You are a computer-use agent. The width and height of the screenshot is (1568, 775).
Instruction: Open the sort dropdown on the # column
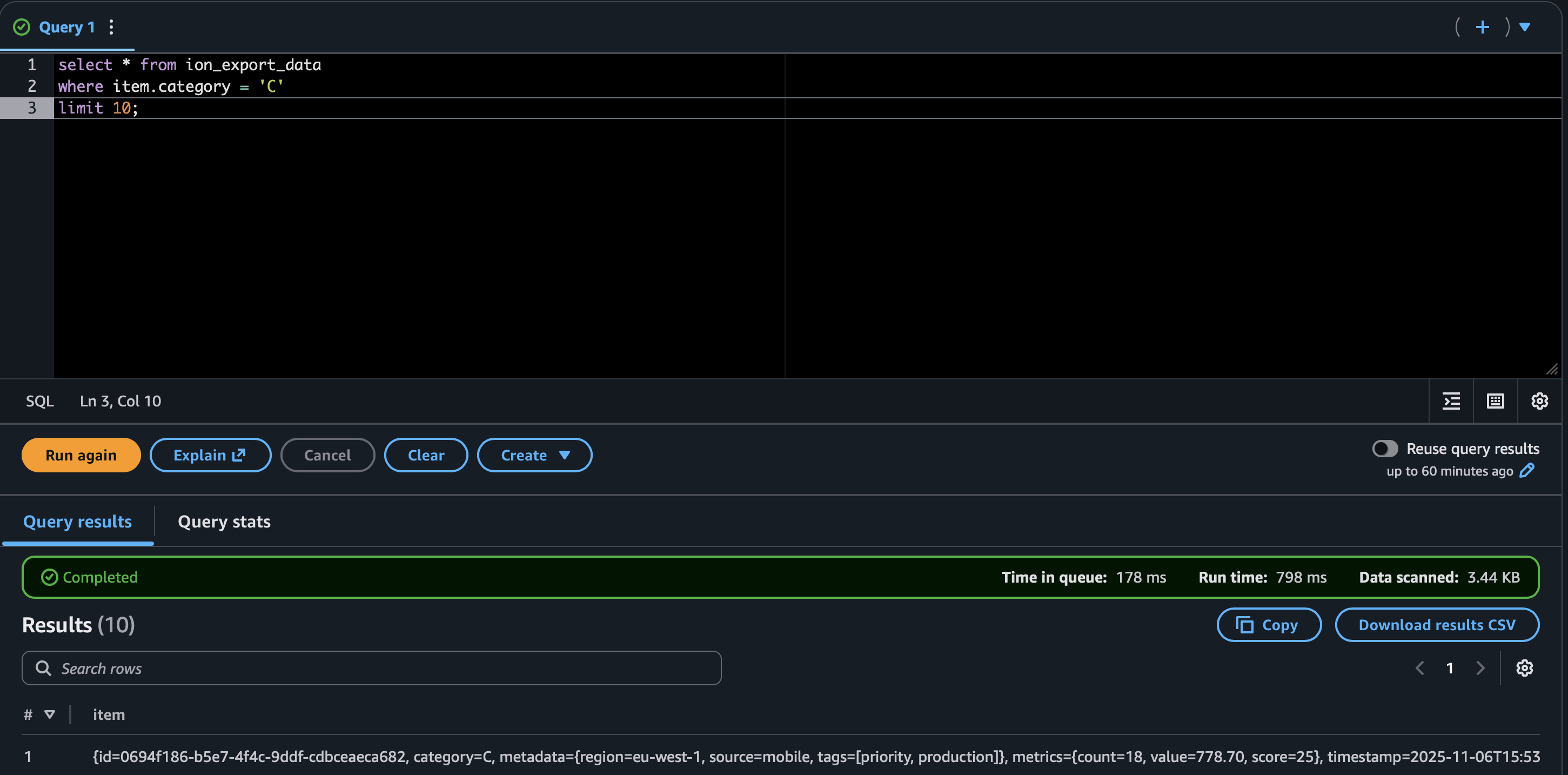[x=49, y=714]
